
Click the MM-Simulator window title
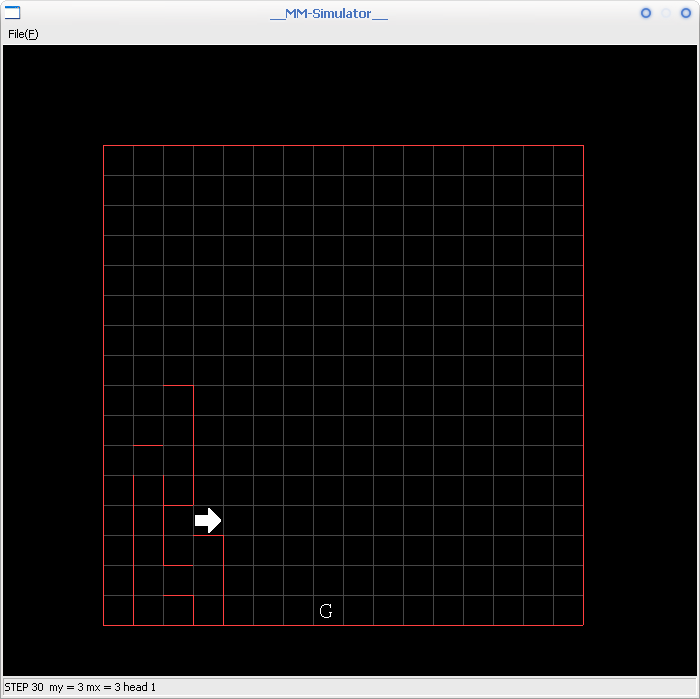[329, 14]
